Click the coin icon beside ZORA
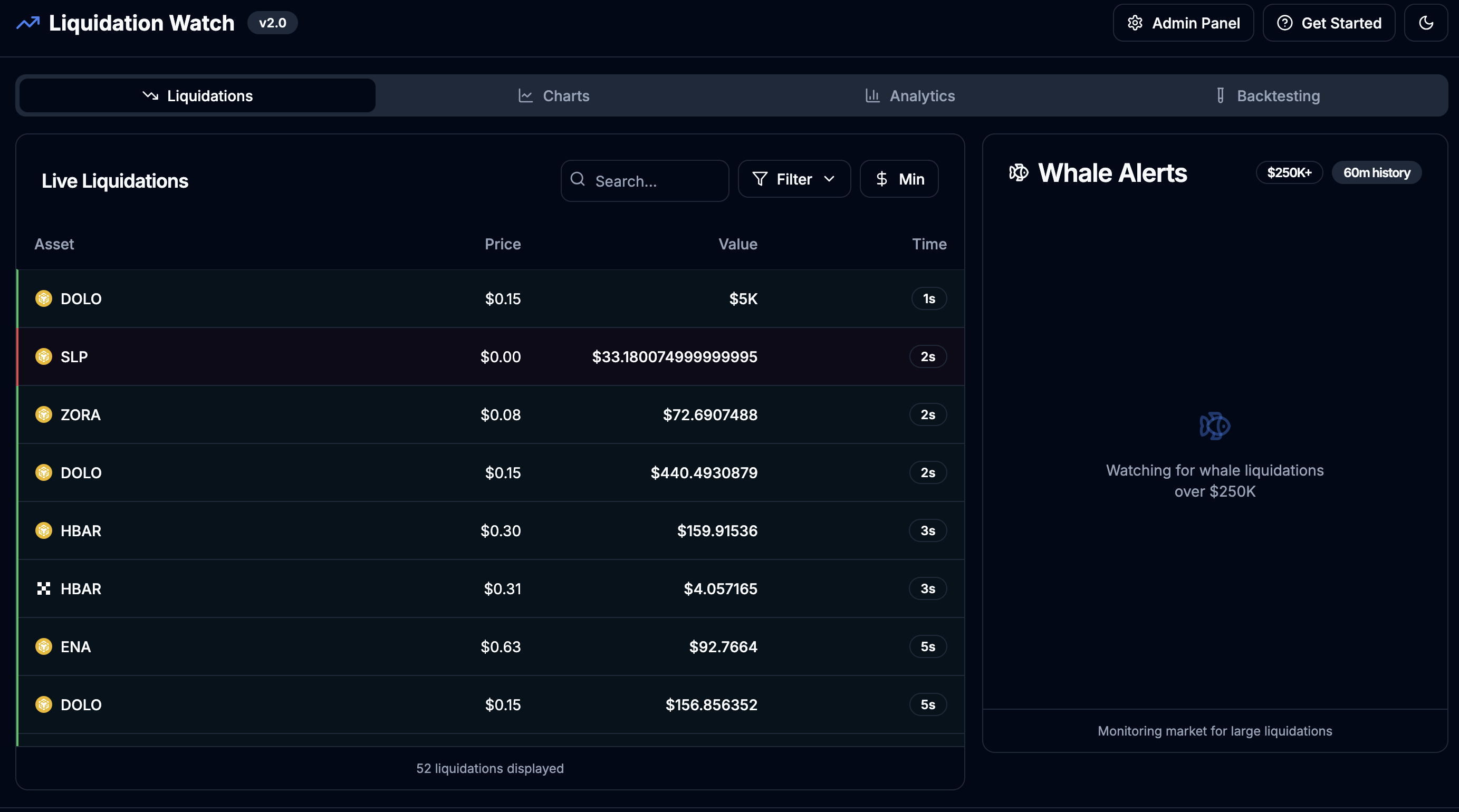This screenshot has width=1459, height=812. 44,414
